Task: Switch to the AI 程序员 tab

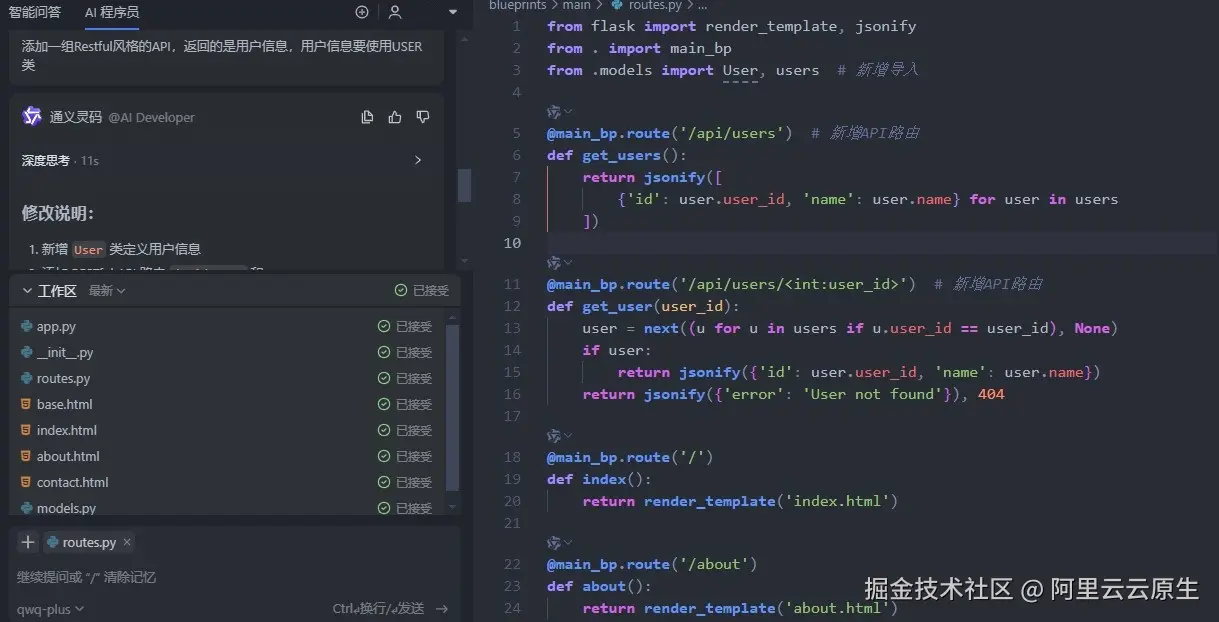Action: (x=112, y=12)
